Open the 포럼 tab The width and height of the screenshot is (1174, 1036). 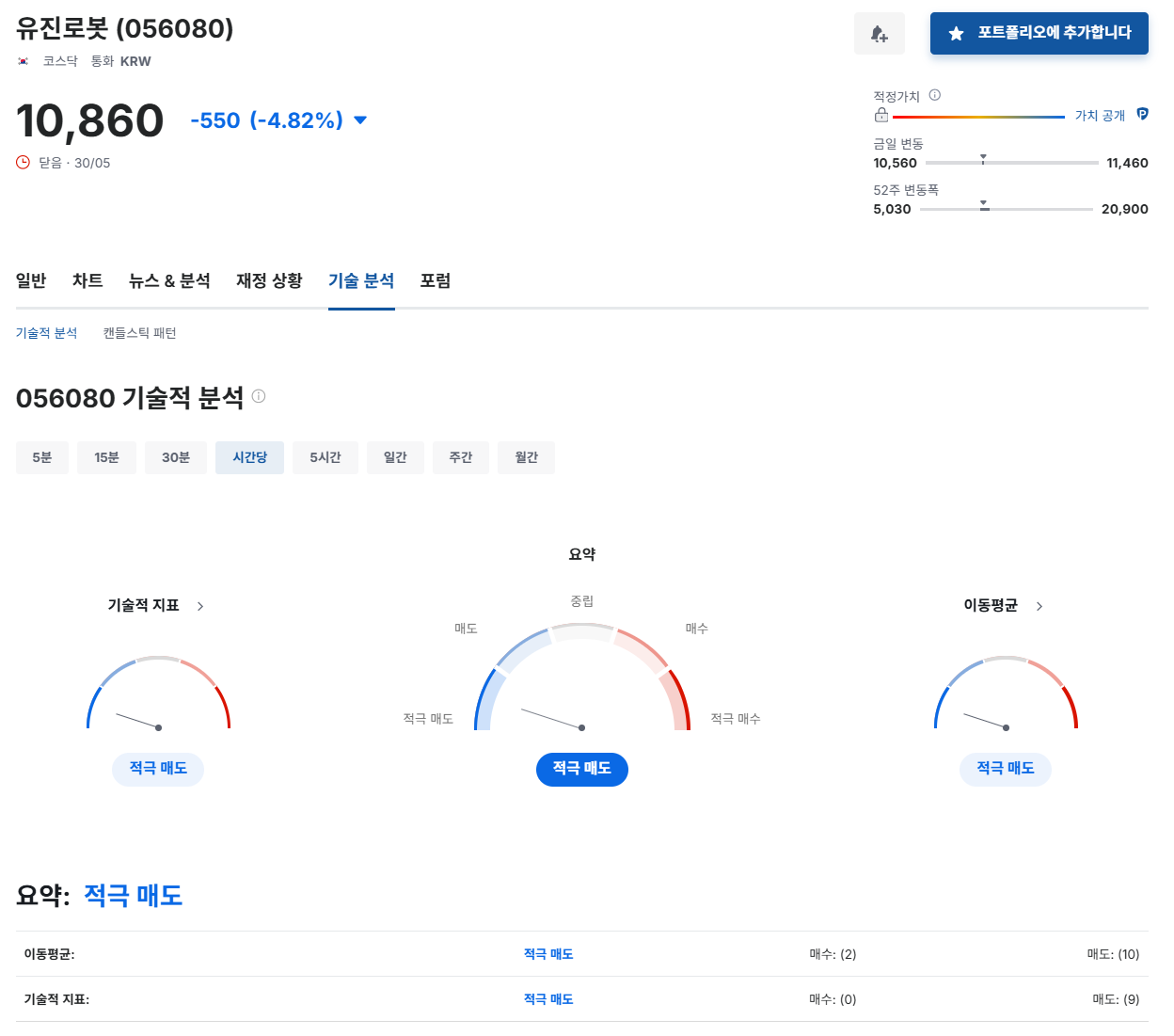coord(435,280)
